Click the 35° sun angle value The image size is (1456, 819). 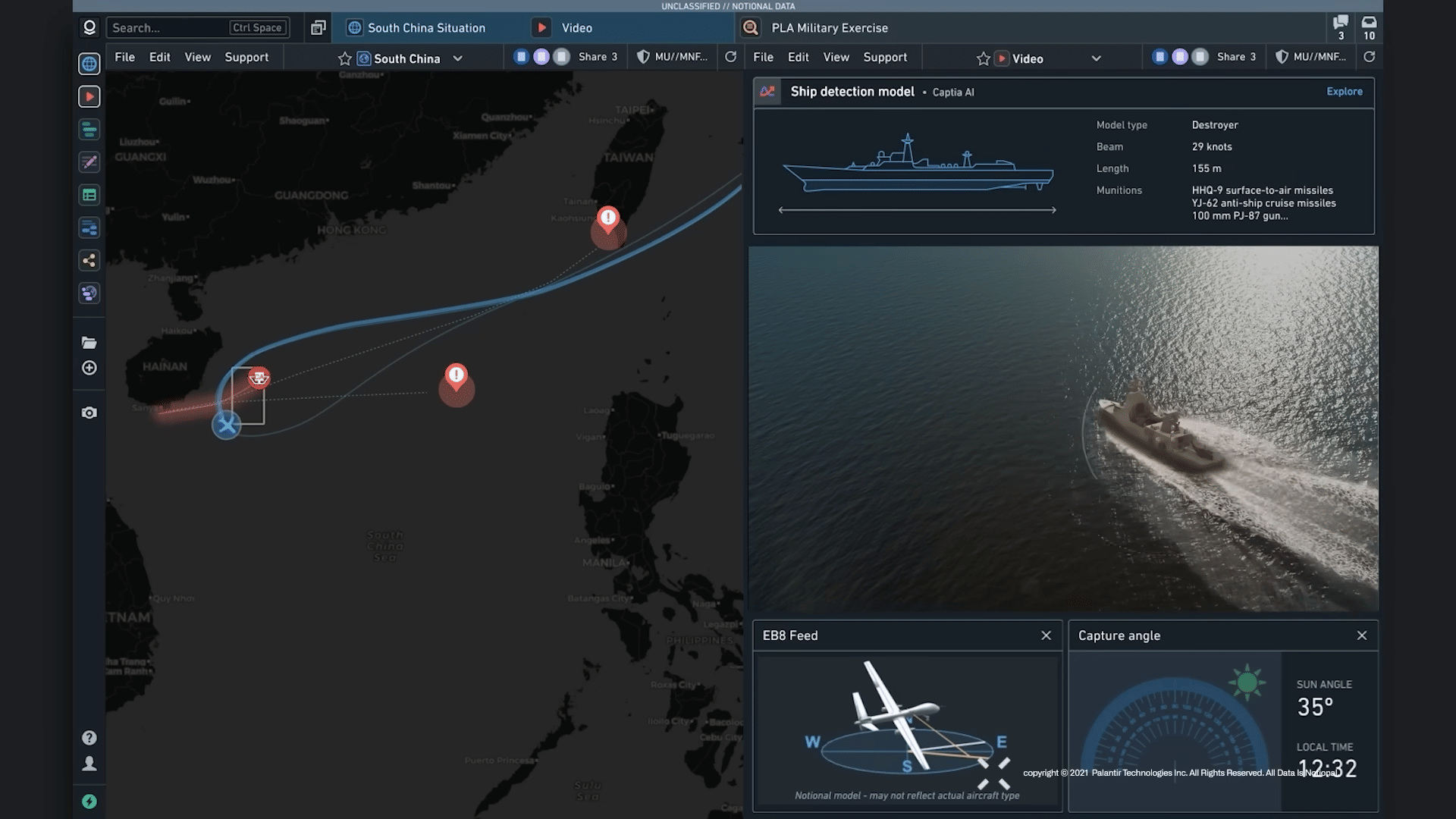1315,708
